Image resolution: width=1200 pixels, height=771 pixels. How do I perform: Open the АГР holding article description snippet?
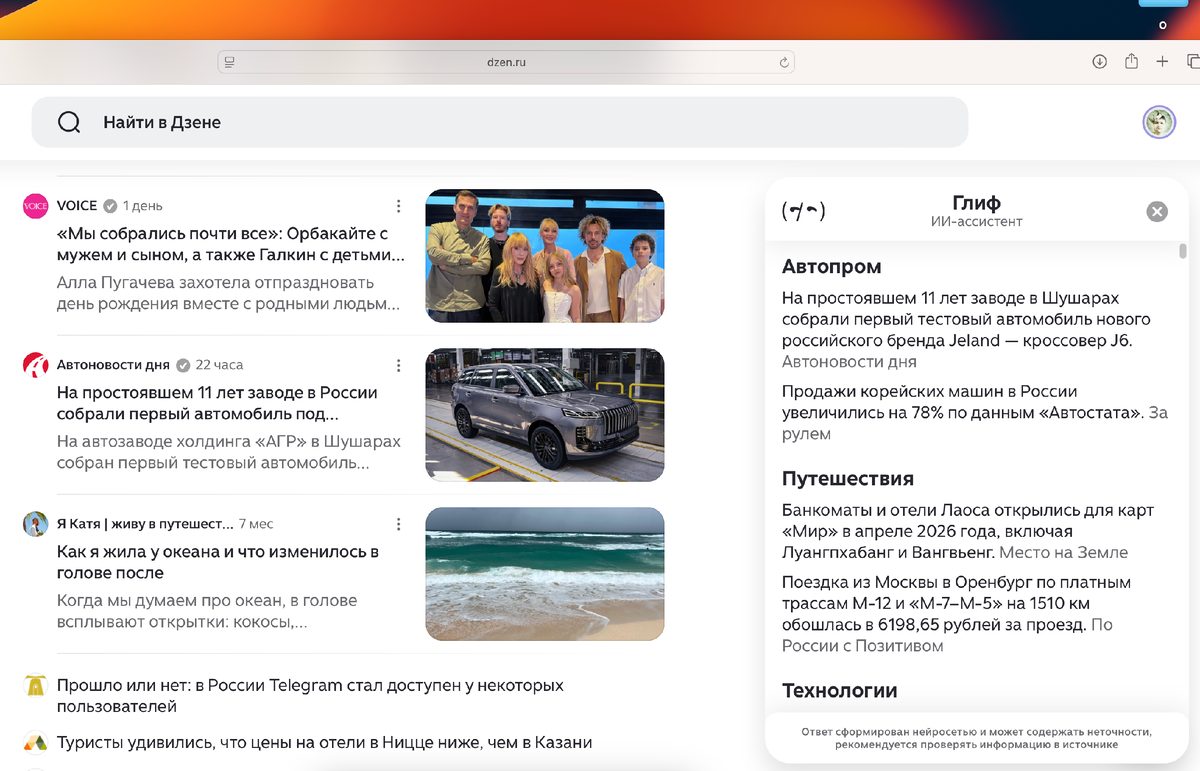pos(229,452)
